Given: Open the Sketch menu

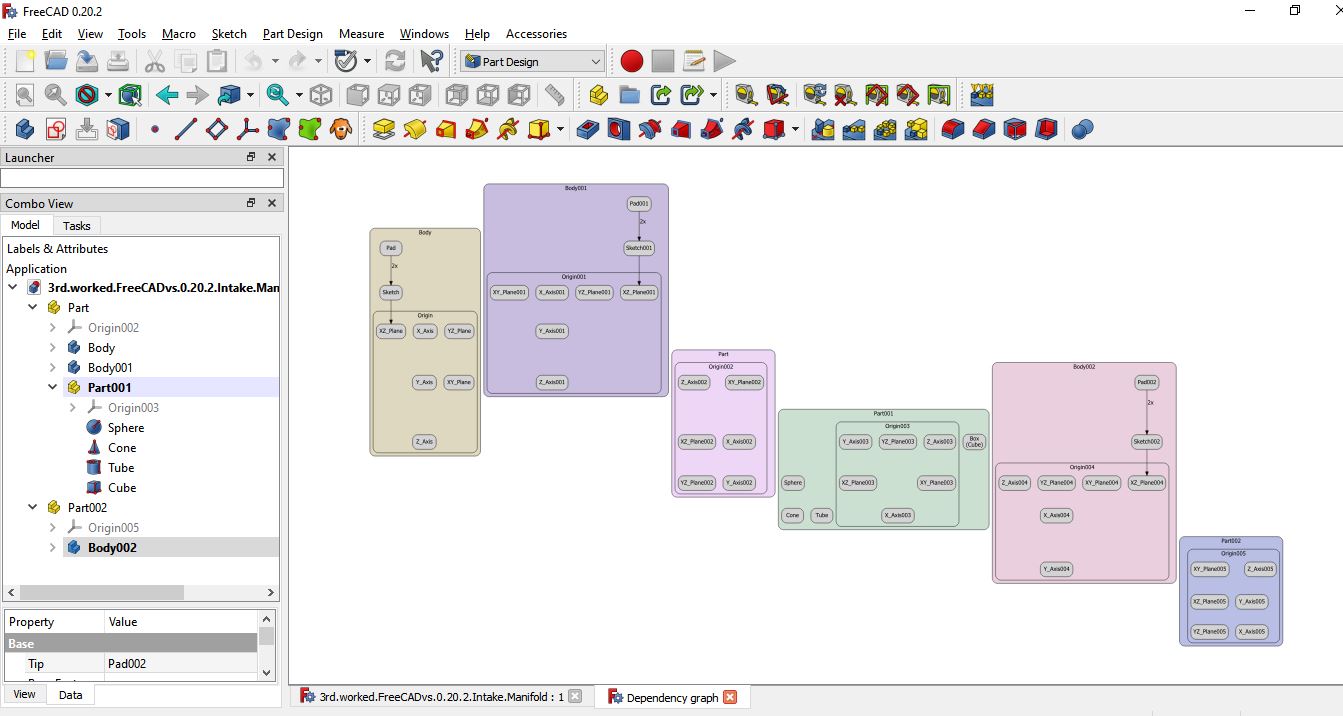Looking at the screenshot, I should [229, 33].
